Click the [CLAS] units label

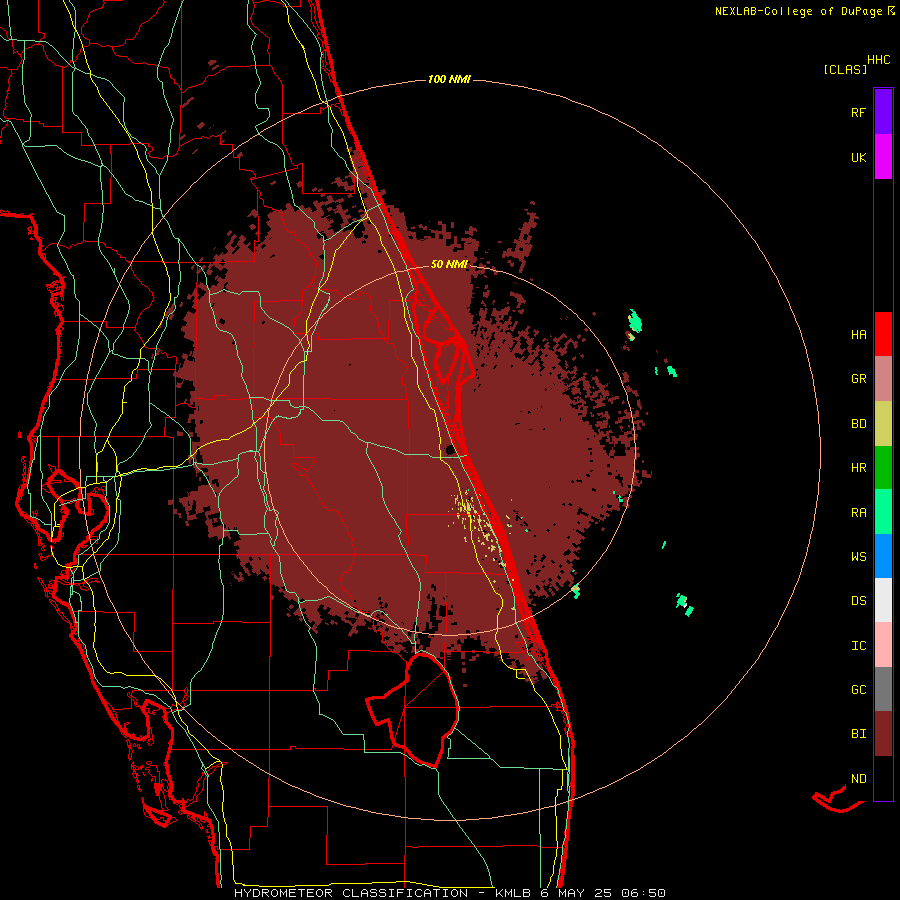click(845, 69)
